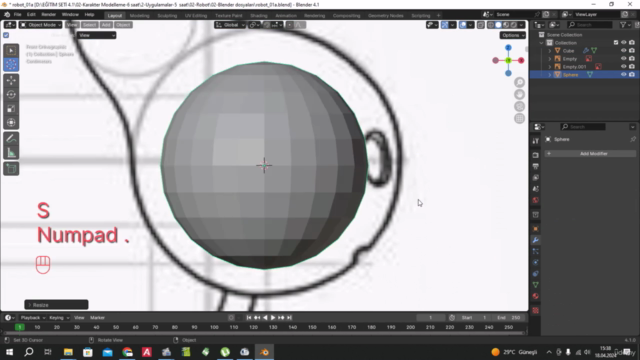640x360 pixels.
Task: Uncheck the Collection exclude checkbox
Action: (616, 42)
